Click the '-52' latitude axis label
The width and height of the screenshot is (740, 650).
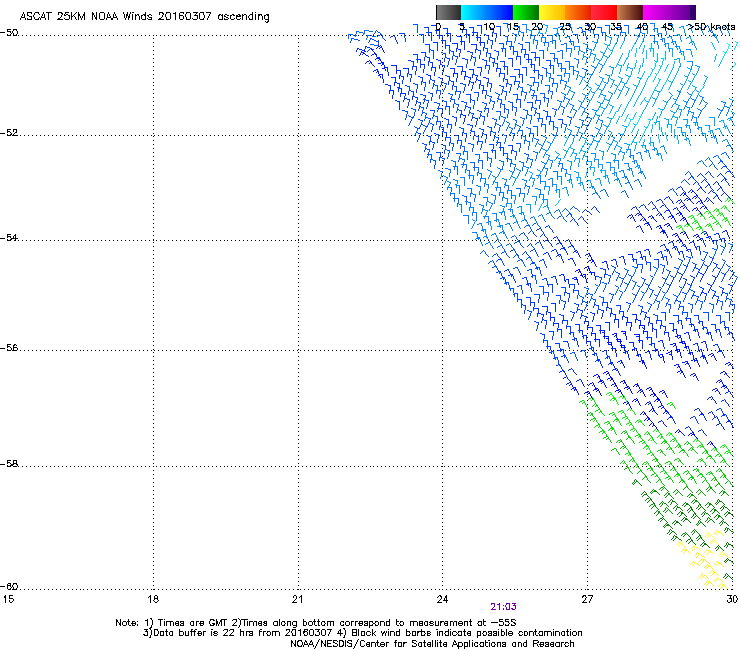9,133
